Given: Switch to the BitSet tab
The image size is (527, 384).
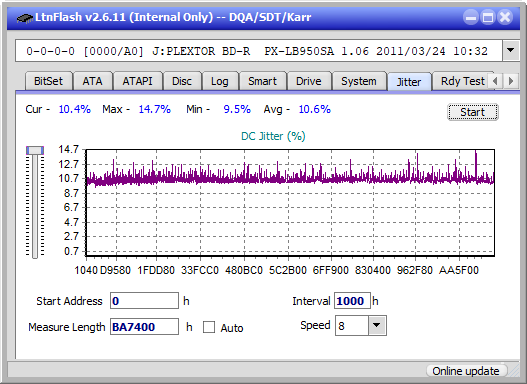Looking at the screenshot, I should tap(48, 81).
